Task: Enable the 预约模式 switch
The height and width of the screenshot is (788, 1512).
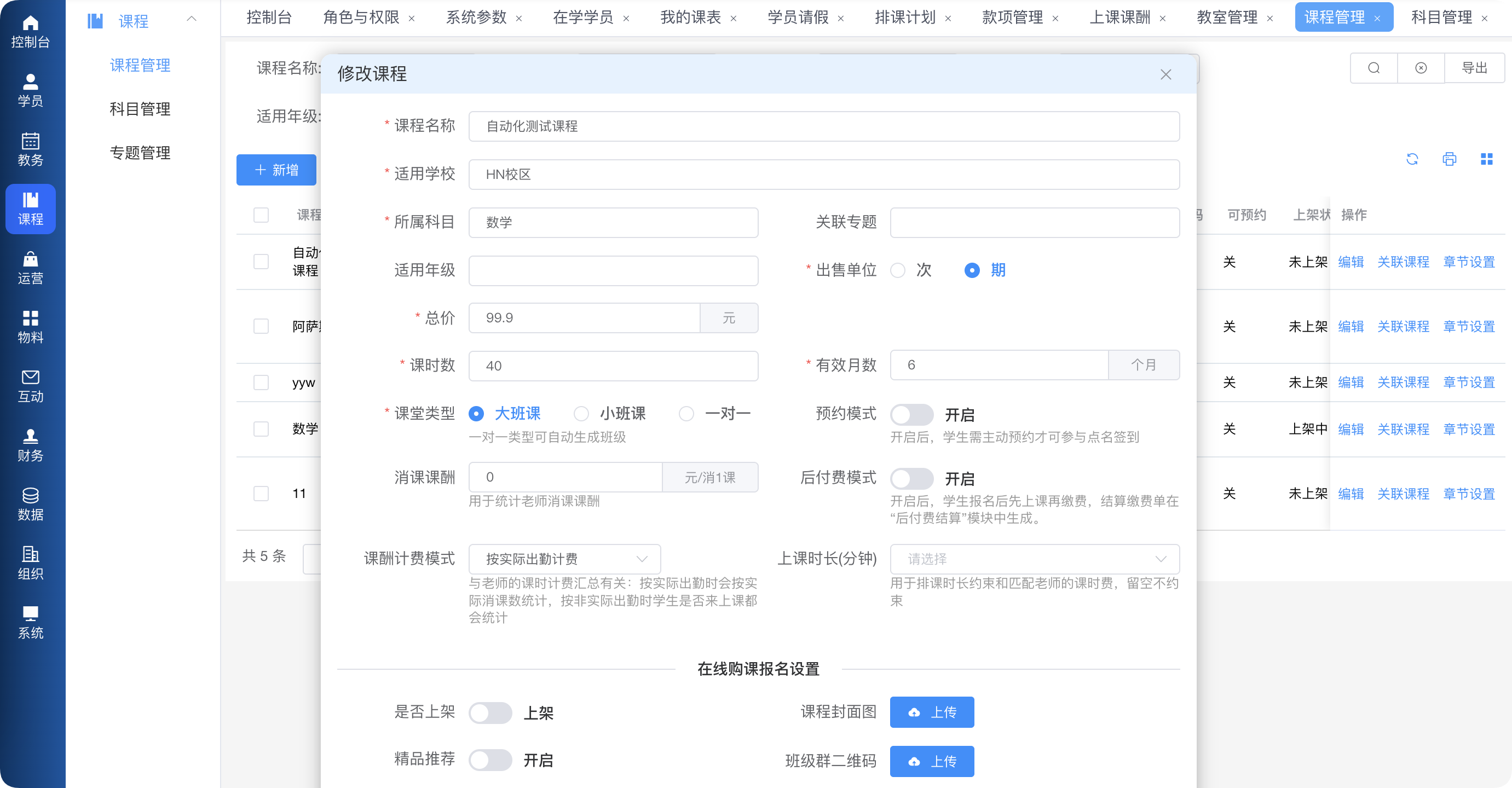Action: 911,415
